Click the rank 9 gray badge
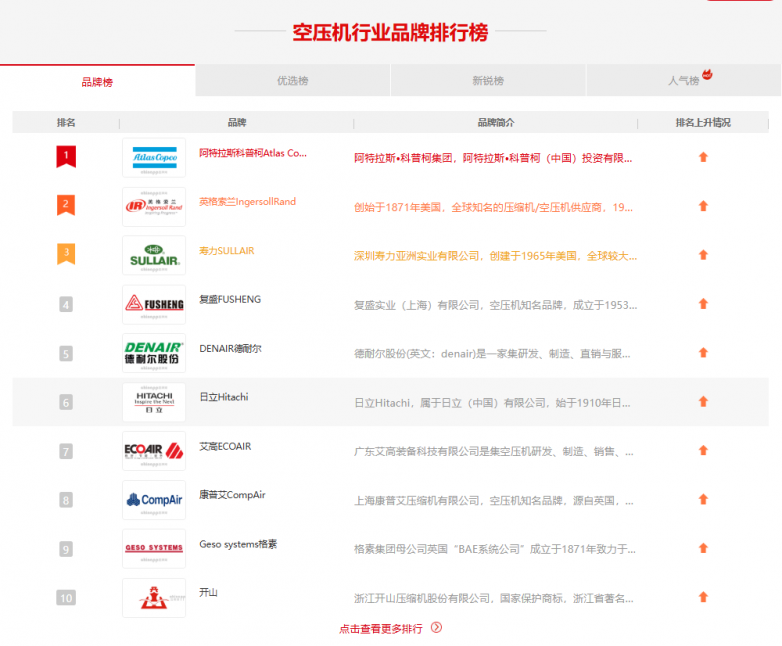The image size is (782, 646). (66, 549)
